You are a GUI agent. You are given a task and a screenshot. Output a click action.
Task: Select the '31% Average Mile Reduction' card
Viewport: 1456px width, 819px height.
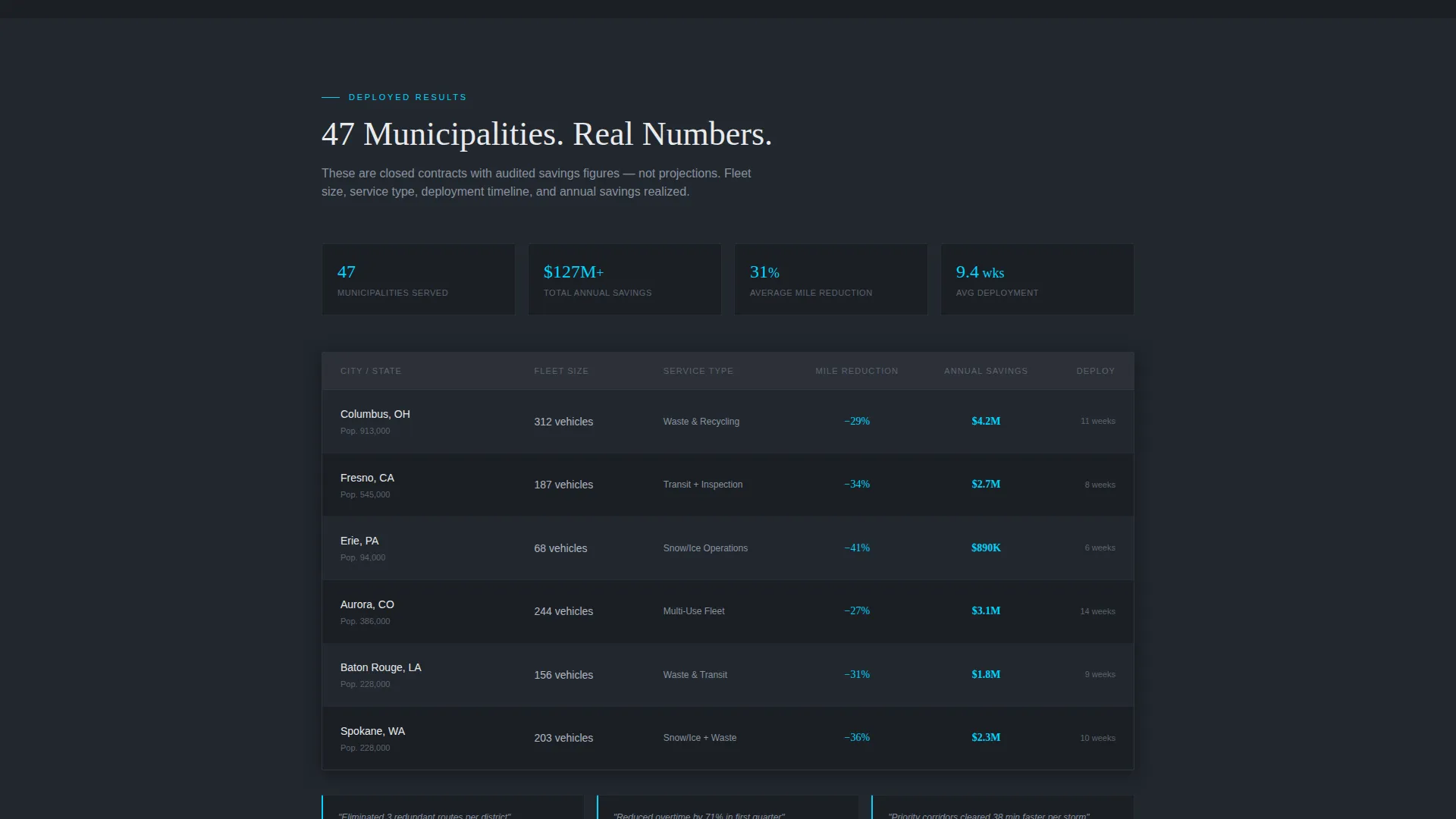point(831,279)
